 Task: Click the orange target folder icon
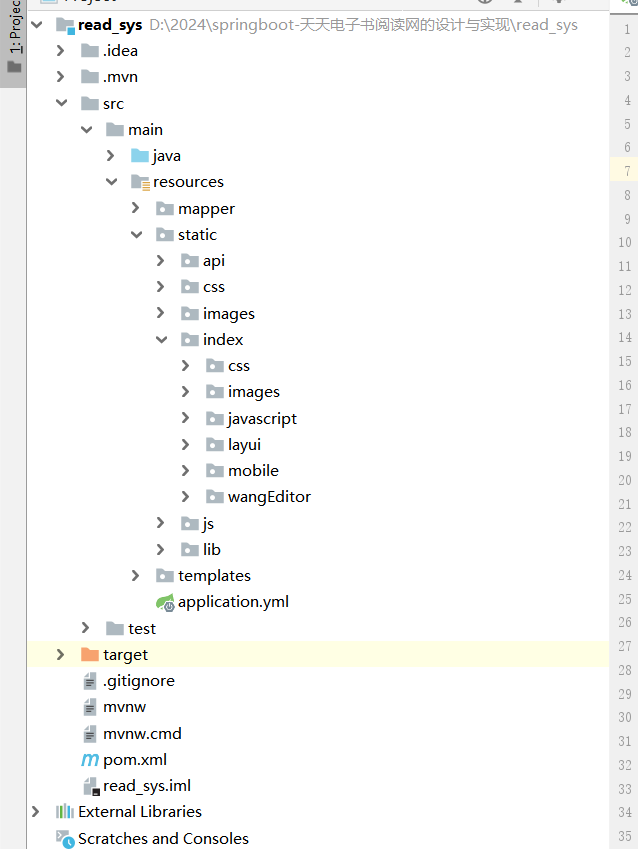click(x=90, y=655)
